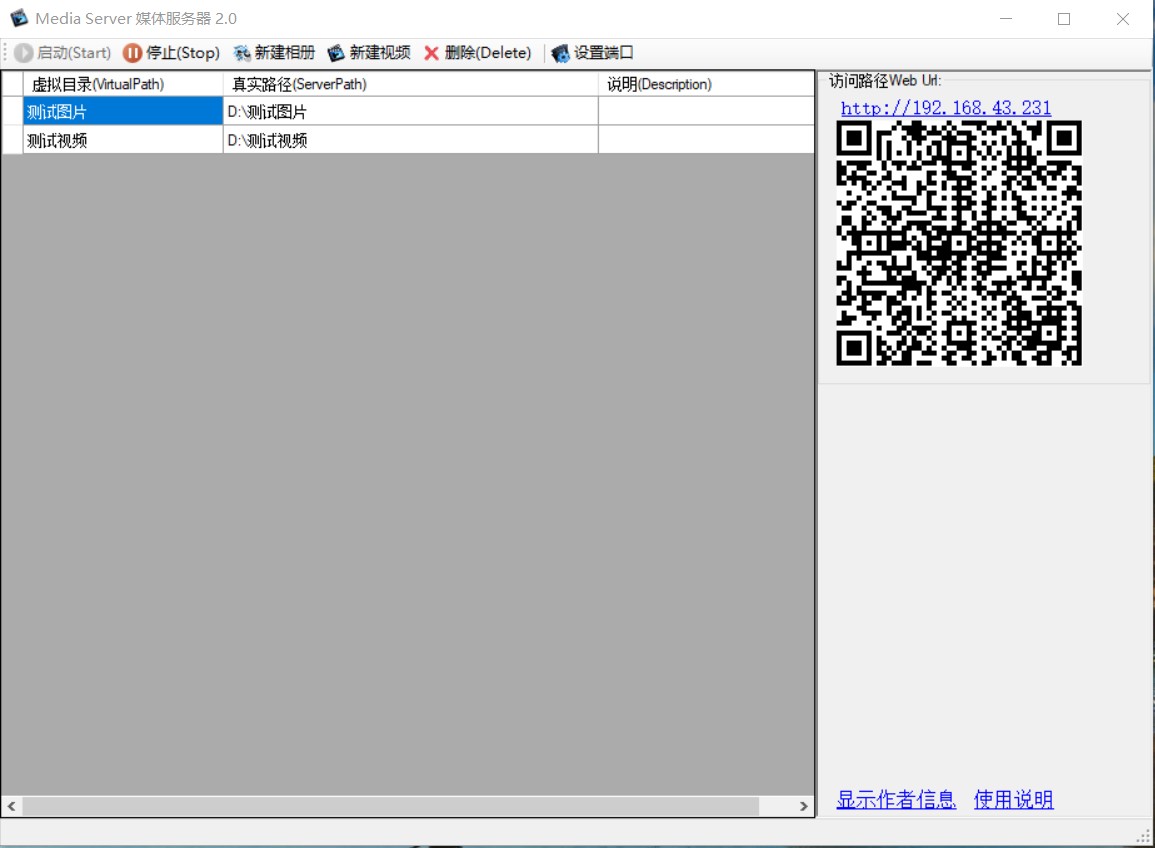Click the D:\测试图片 server path cell

click(410, 112)
